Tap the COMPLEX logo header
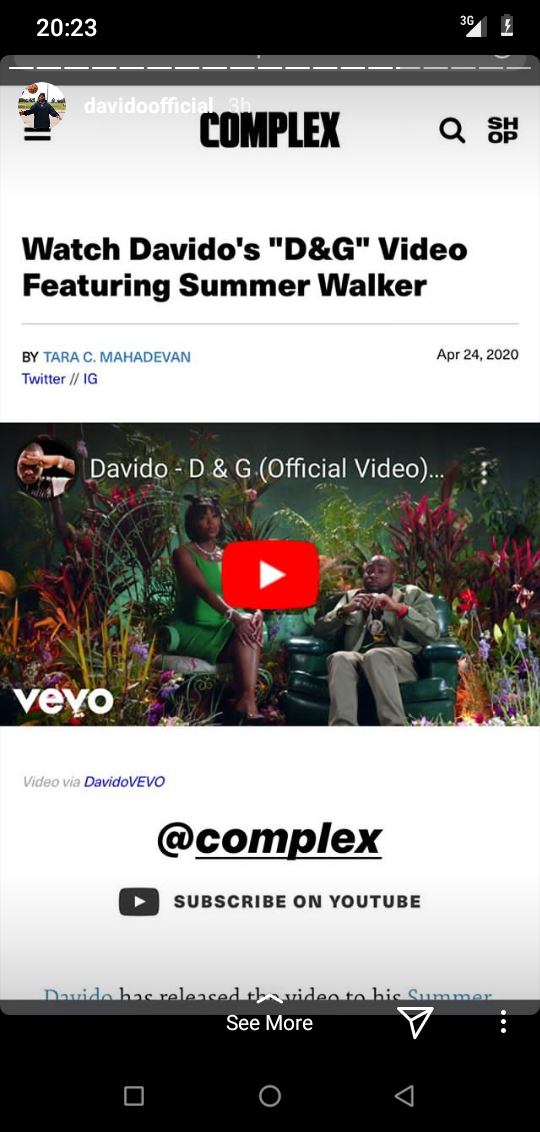540x1132 pixels. [x=269, y=131]
